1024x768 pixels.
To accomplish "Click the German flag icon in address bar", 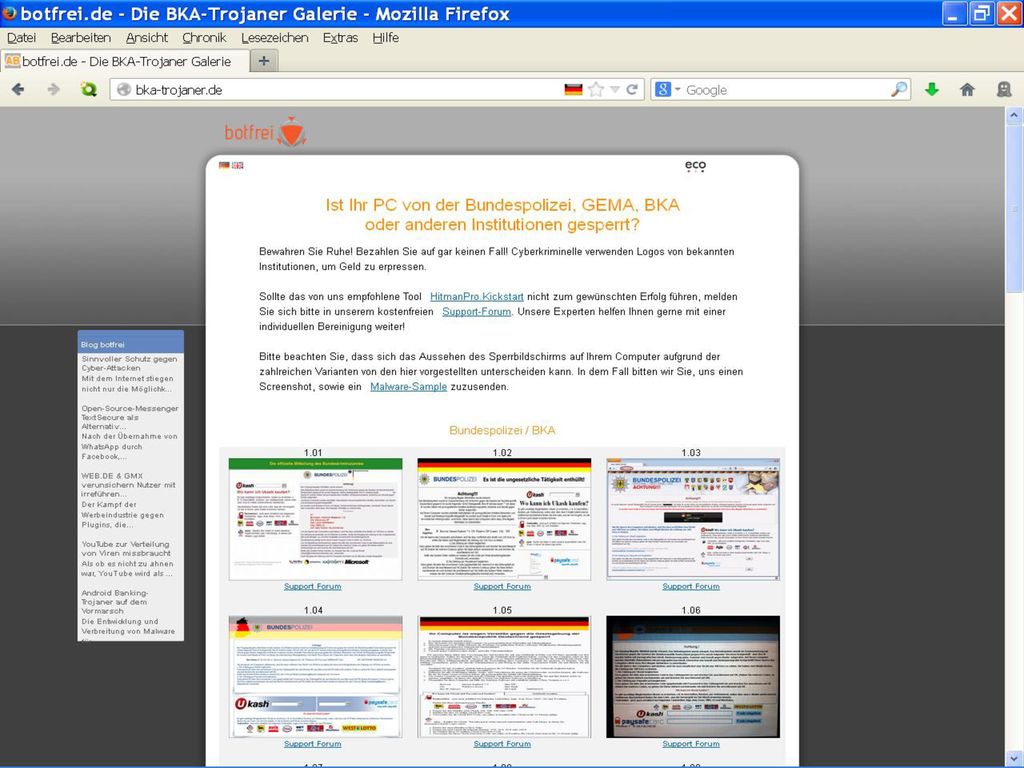I will click(573, 89).
